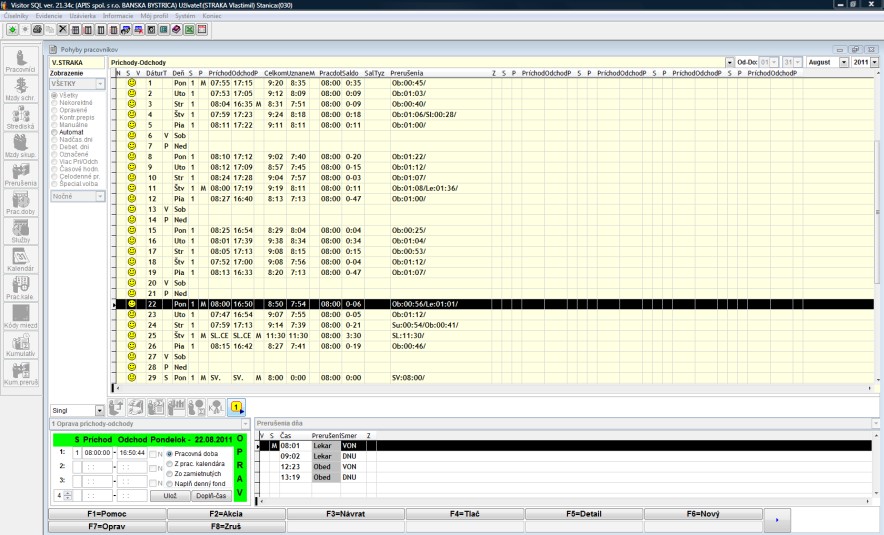Open the Strediská sidebar icon
884x535 pixels.
pyautogui.click(x=20, y=119)
